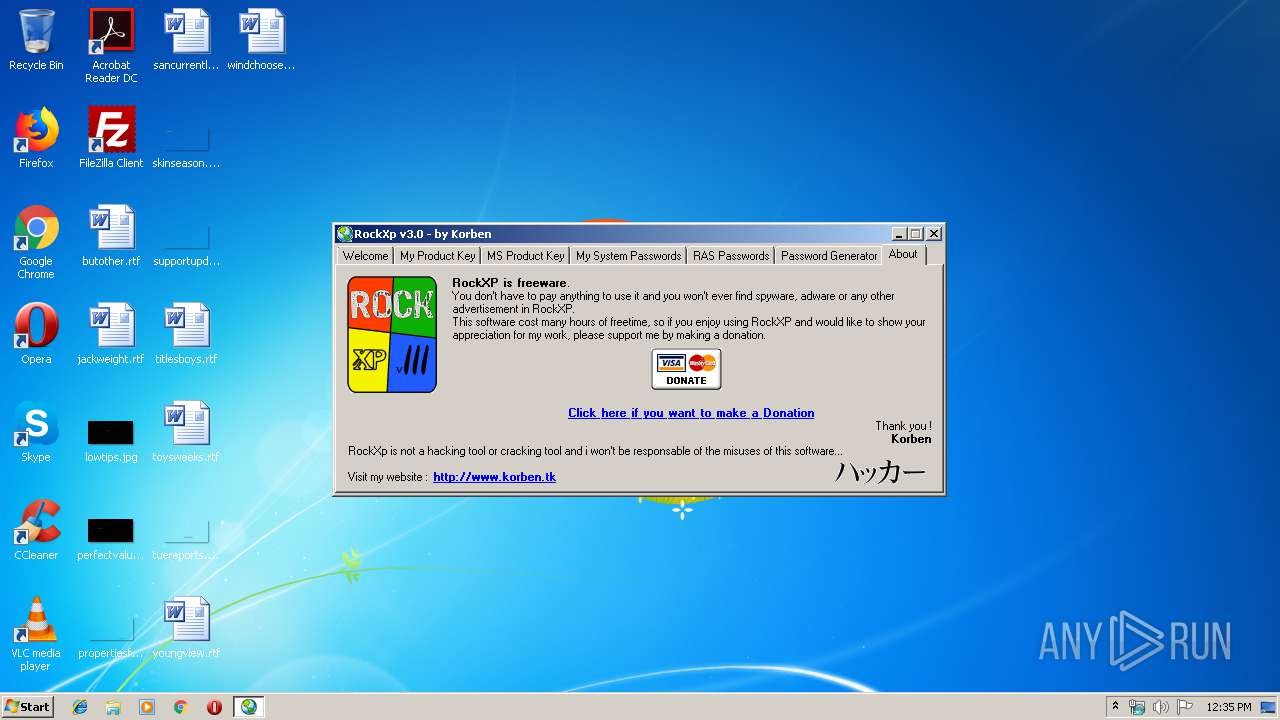Screen dimensions: 1280x720
Task: Open the Action Center flag icon
Action: [1185, 707]
